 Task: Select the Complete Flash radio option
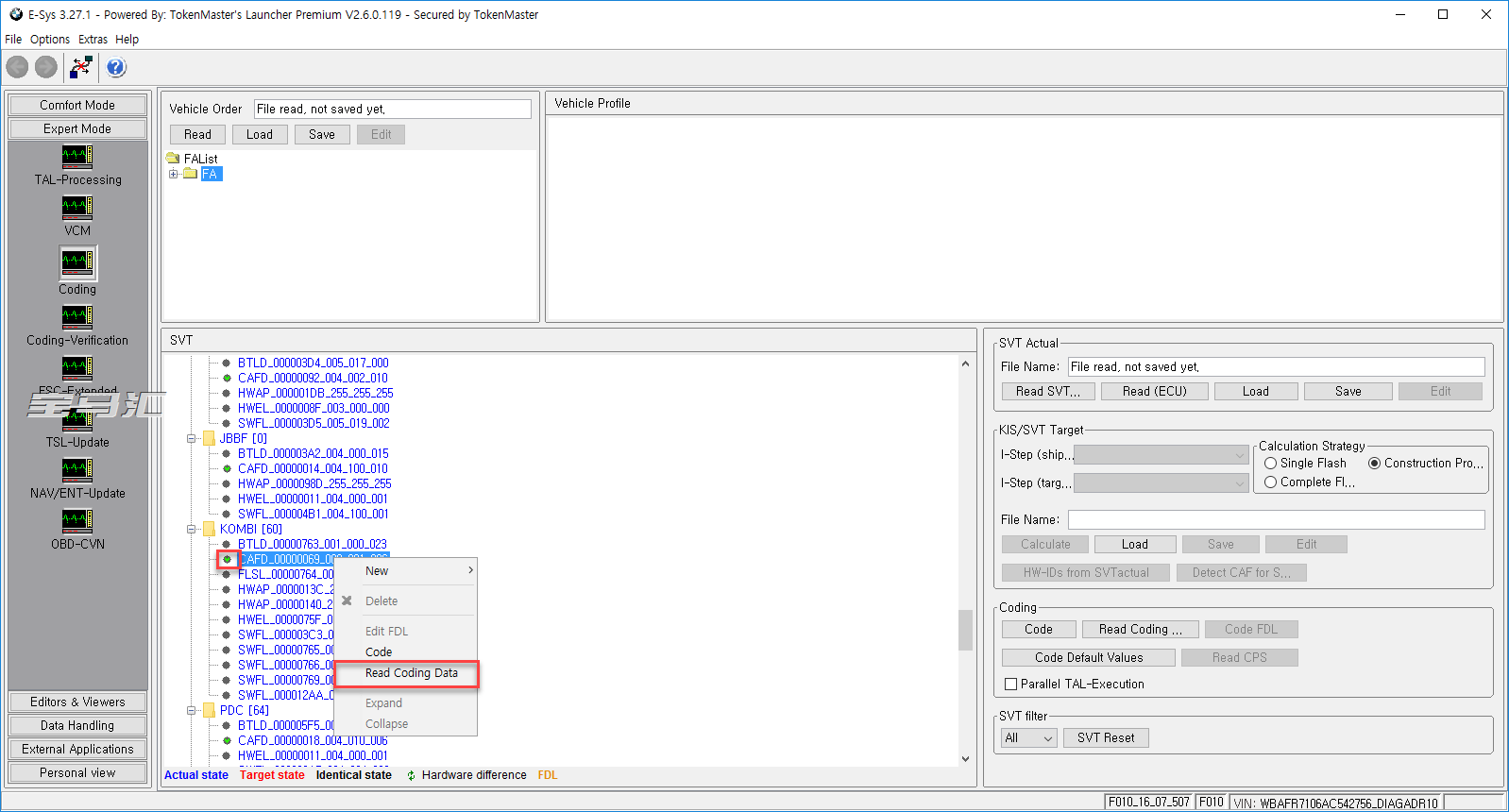point(1271,482)
